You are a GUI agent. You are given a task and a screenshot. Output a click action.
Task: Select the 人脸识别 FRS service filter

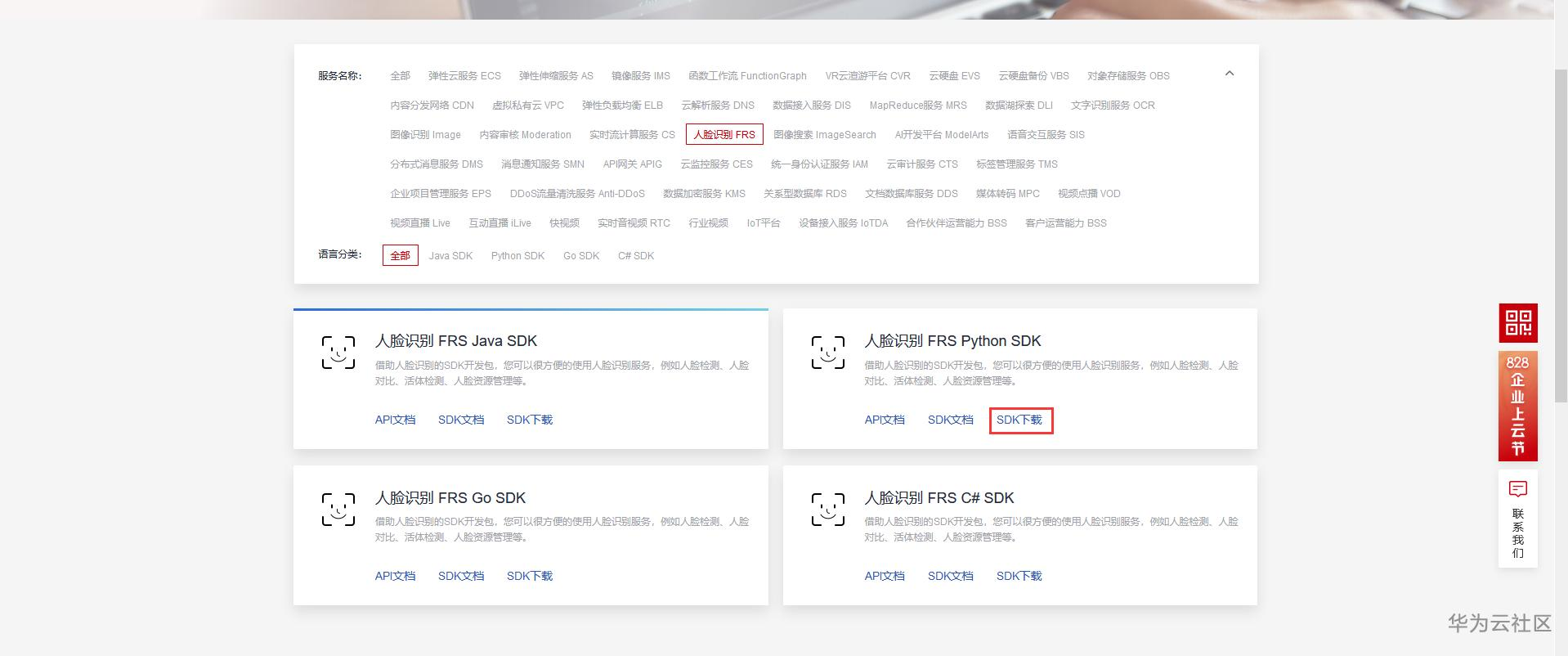click(724, 134)
